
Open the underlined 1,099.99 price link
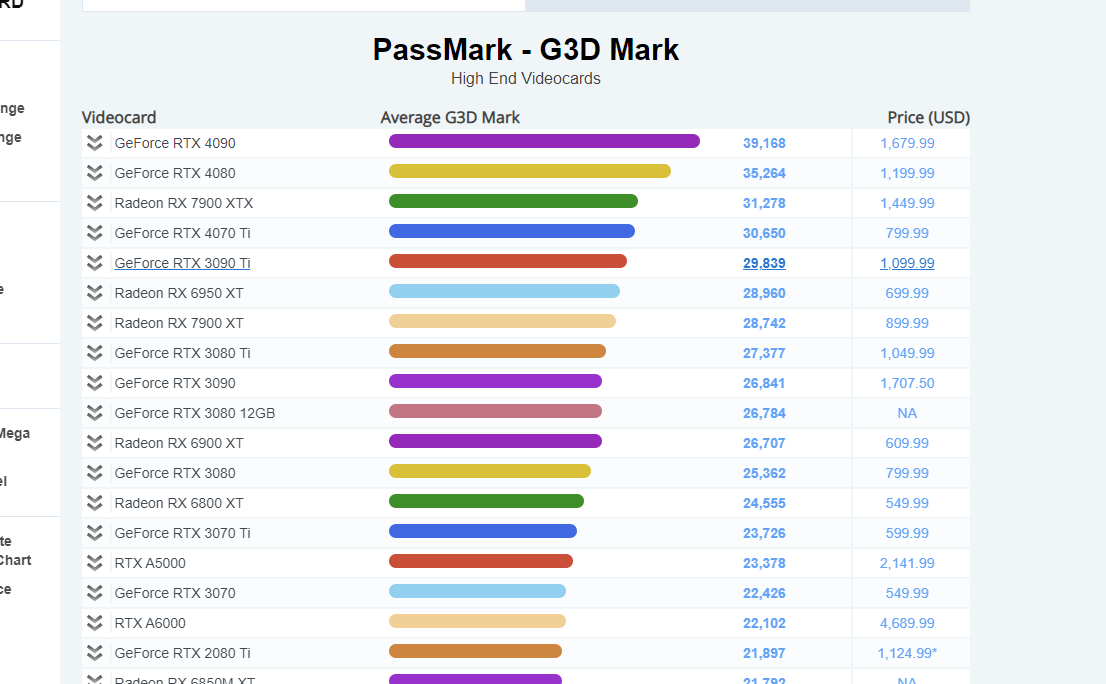907,263
